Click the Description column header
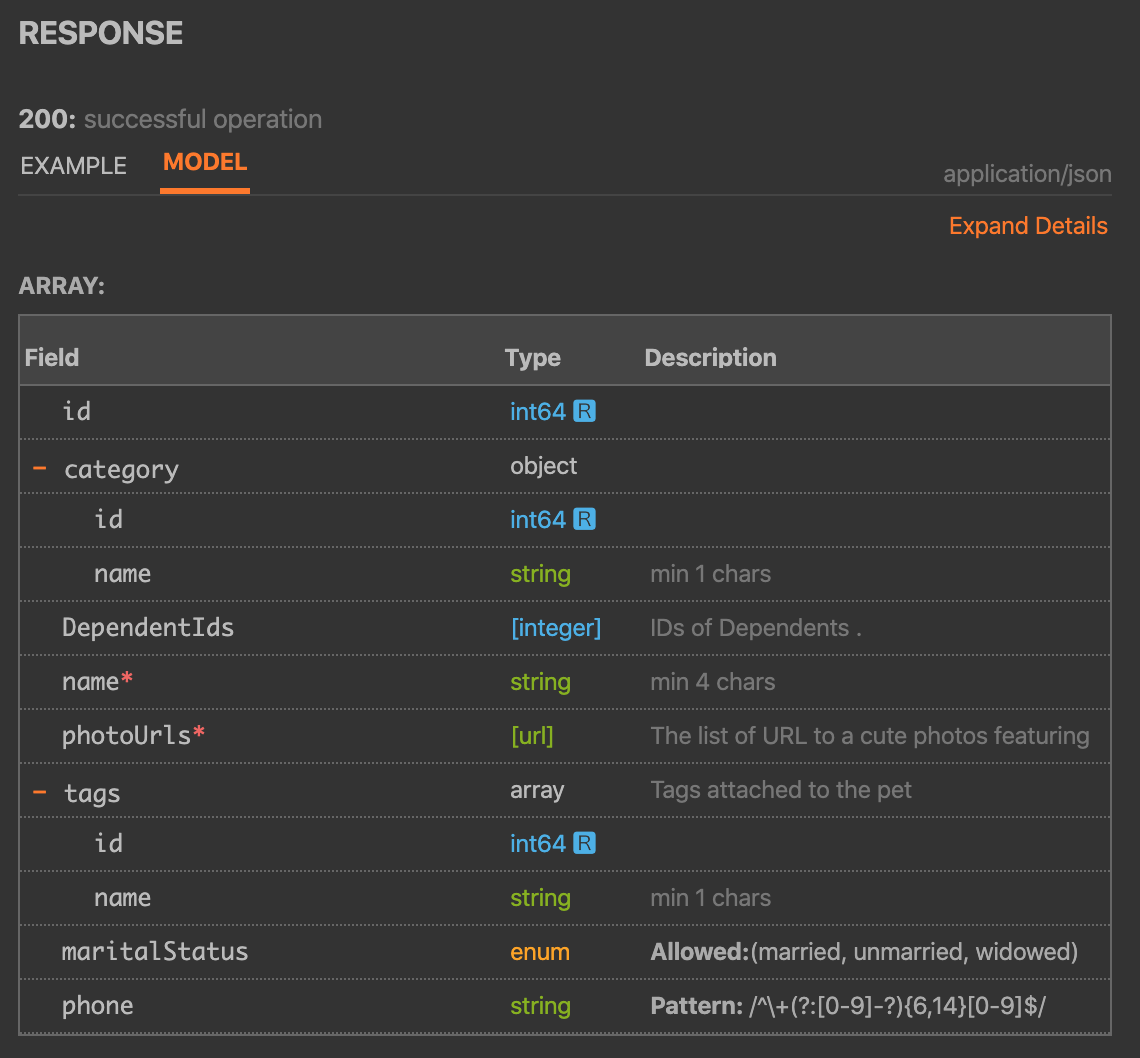Image resolution: width=1140 pixels, height=1058 pixels. click(x=710, y=358)
